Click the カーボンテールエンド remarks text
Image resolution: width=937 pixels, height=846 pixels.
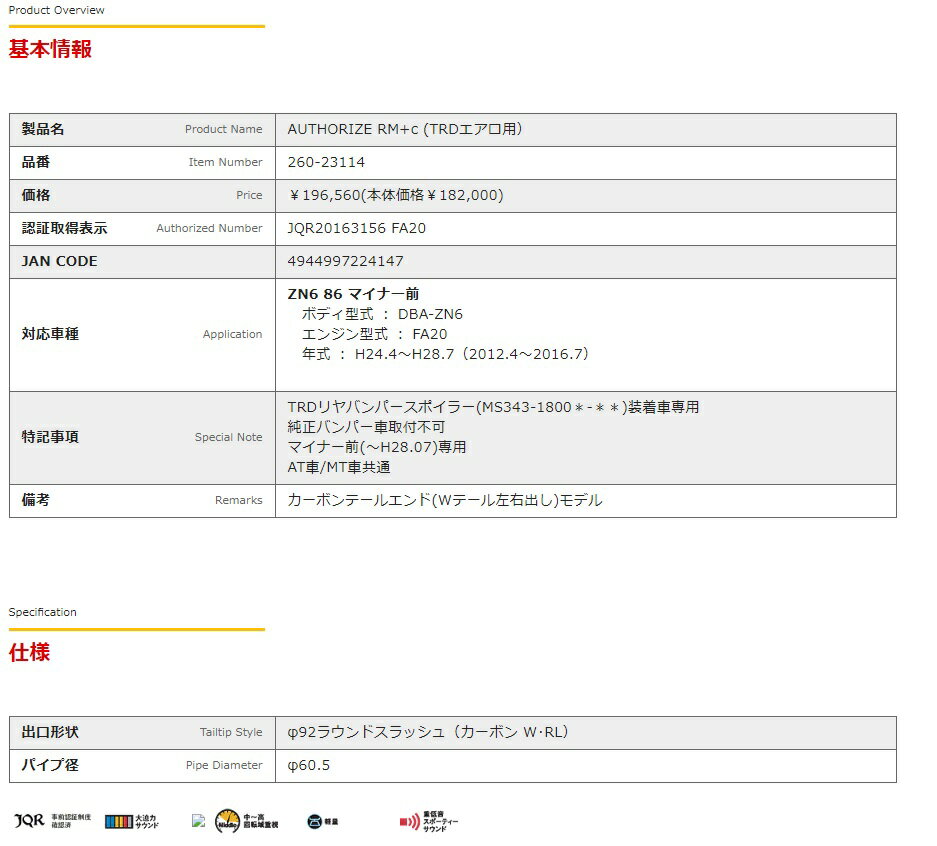click(444, 500)
